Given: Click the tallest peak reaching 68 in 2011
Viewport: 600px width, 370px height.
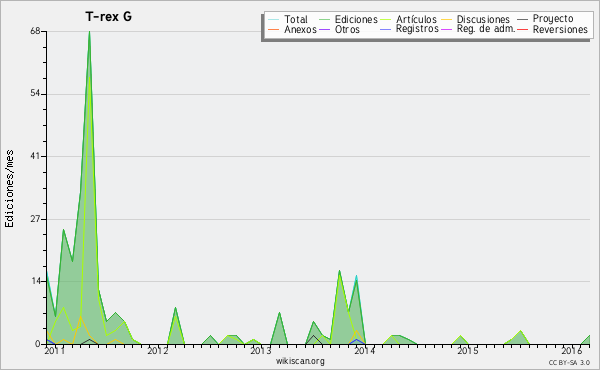Looking at the screenshot, I should coord(89,32).
